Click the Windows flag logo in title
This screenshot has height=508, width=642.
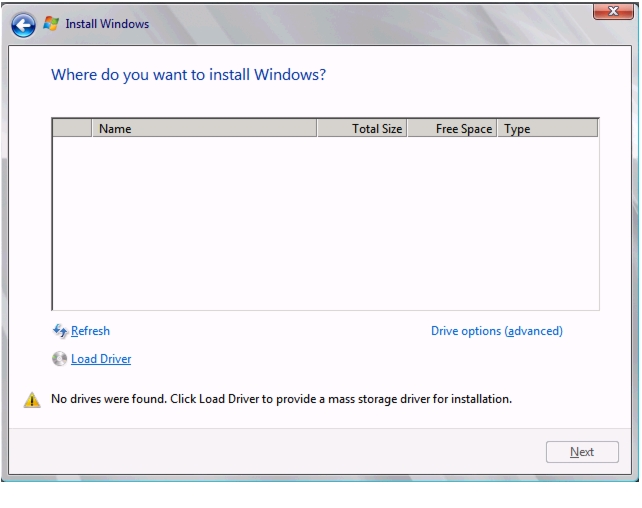[x=51, y=23]
